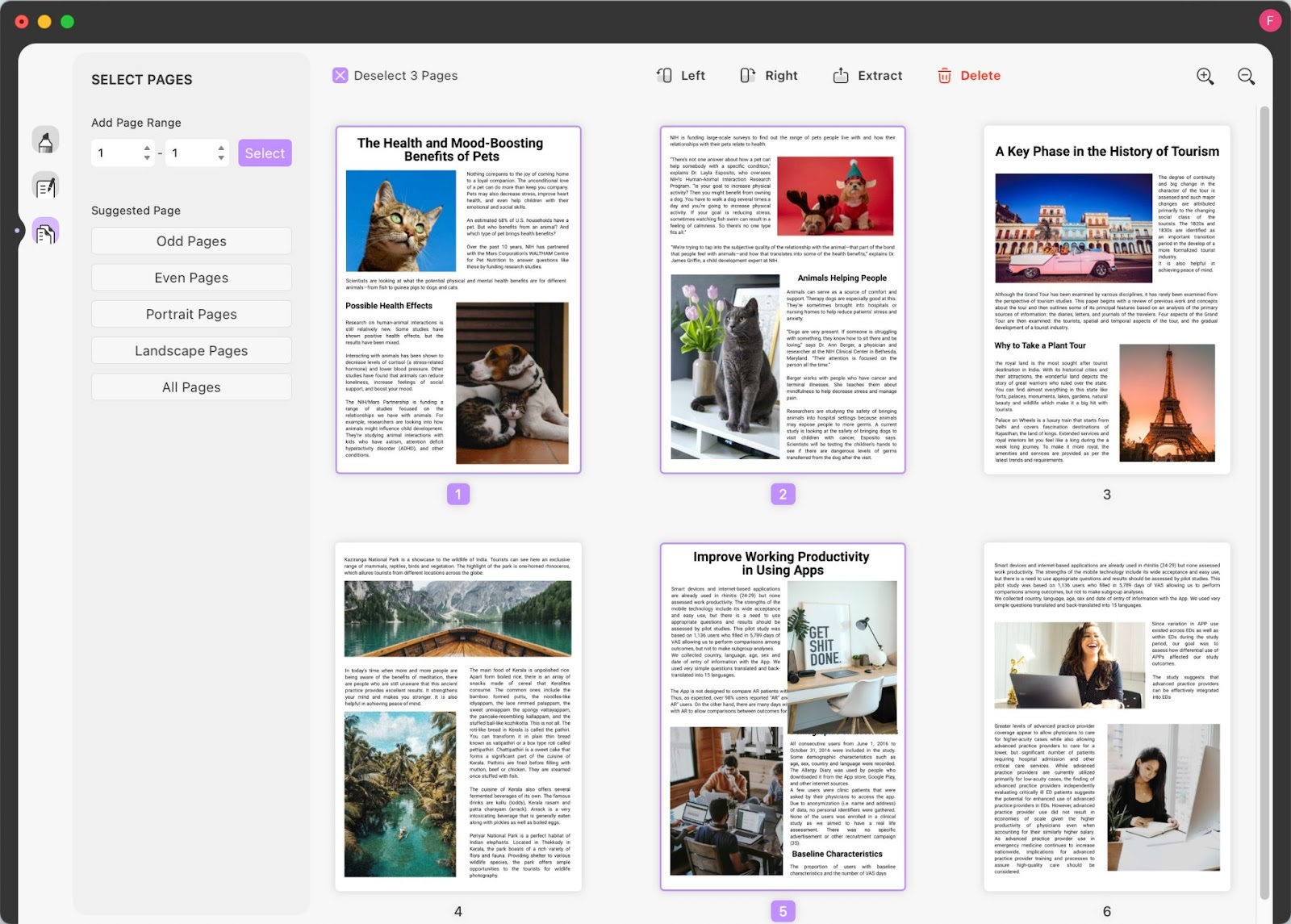Rotate selected pages right

769,76
